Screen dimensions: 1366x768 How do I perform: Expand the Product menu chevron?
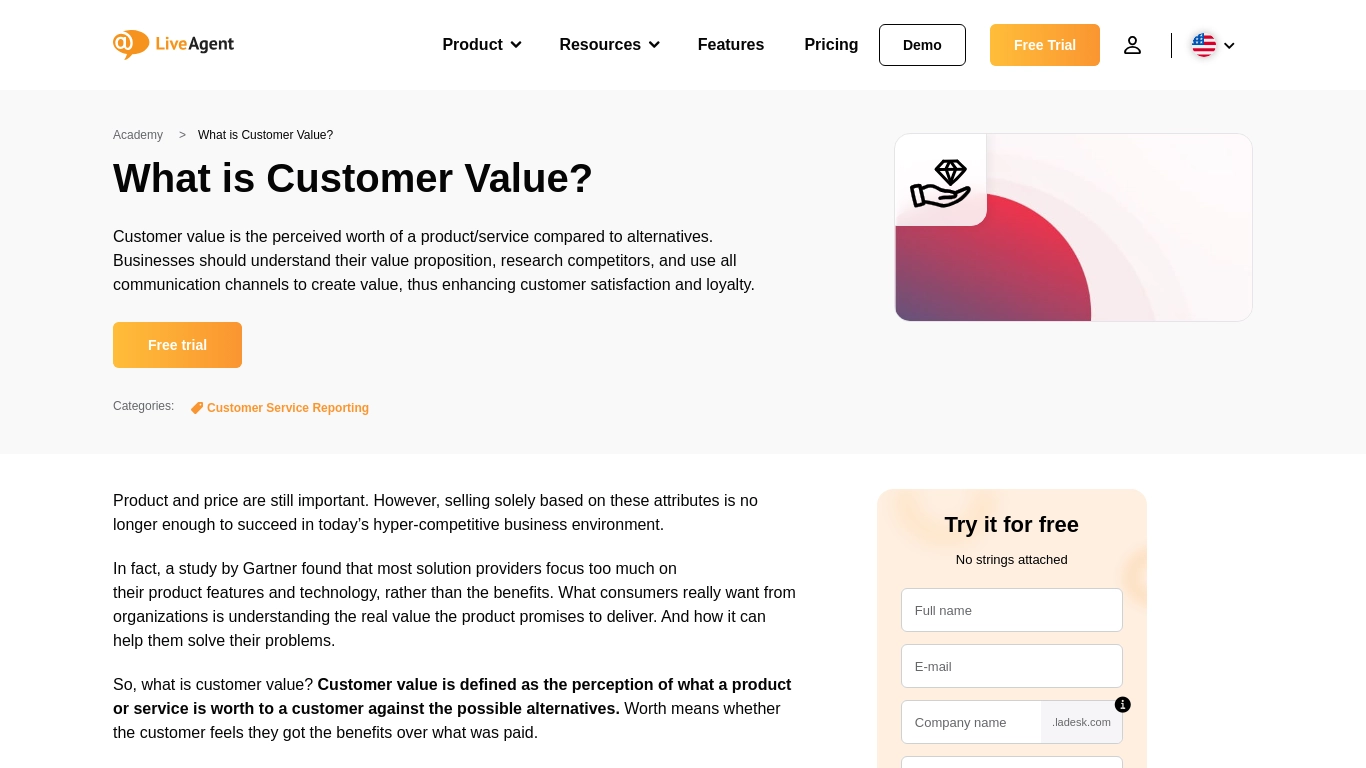[x=516, y=45]
